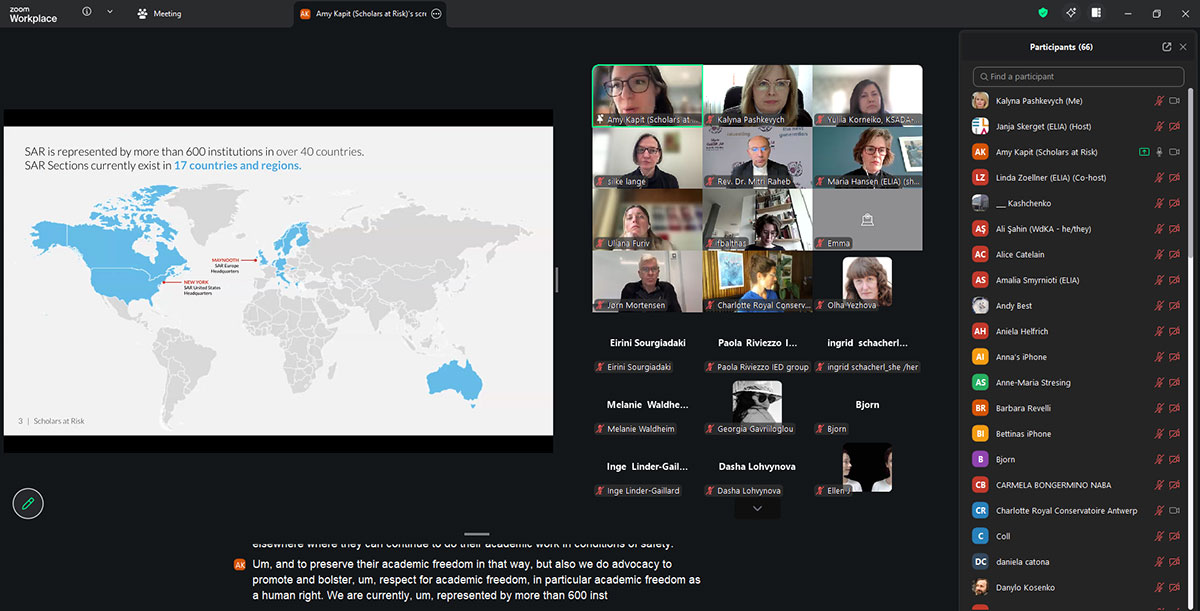Click the green annotate pencil button
Image resolution: width=1200 pixels, height=611 pixels.
(x=28, y=503)
